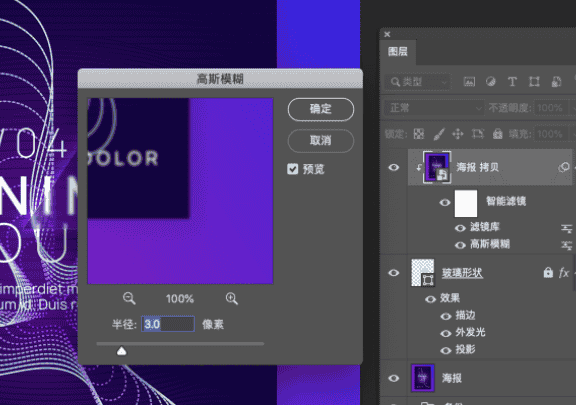This screenshot has height=405, width=576.
Task: Select the 海报 layer thumbnail
Action: click(422, 378)
